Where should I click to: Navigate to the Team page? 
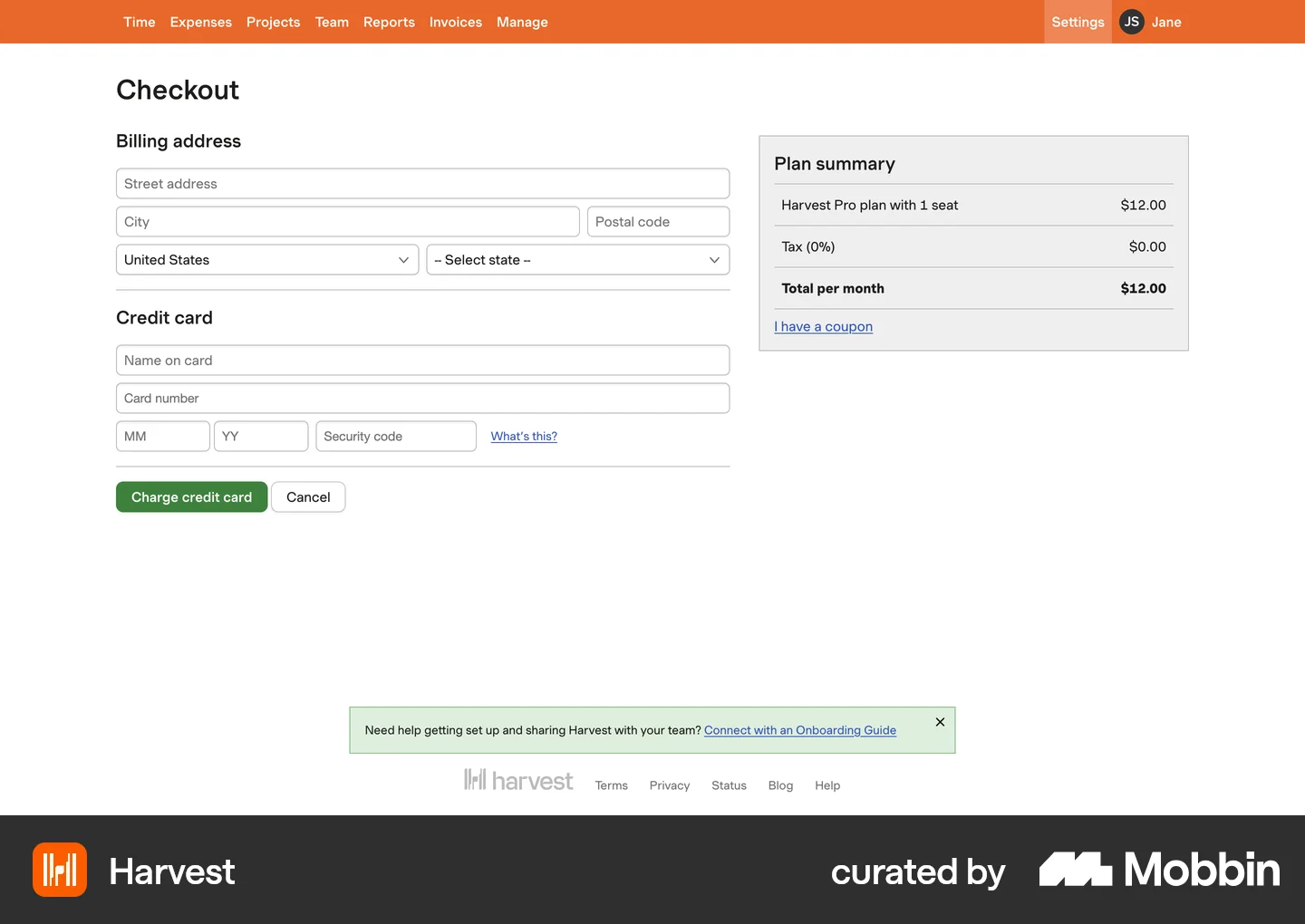coord(332,22)
